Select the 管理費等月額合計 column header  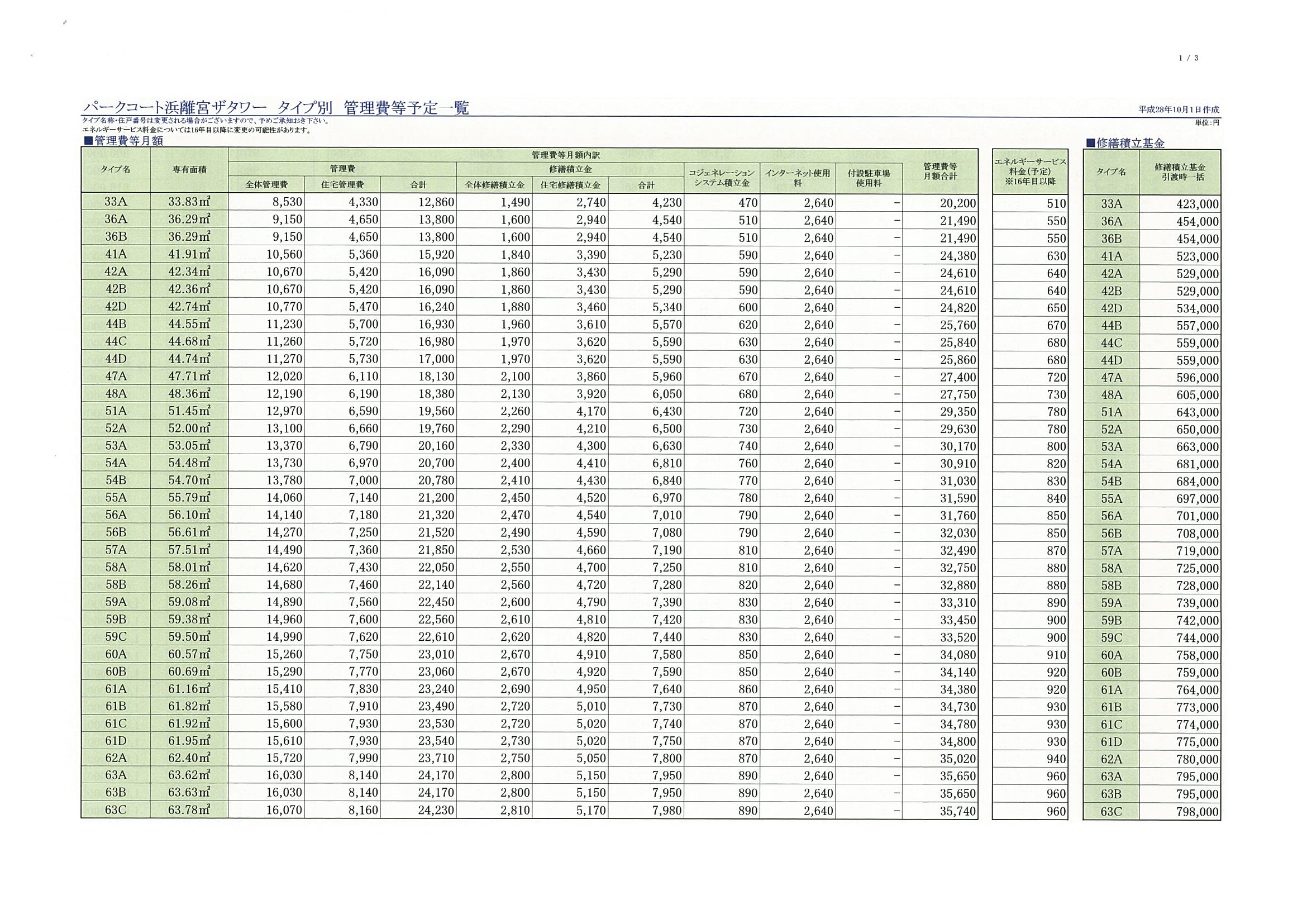(x=940, y=171)
